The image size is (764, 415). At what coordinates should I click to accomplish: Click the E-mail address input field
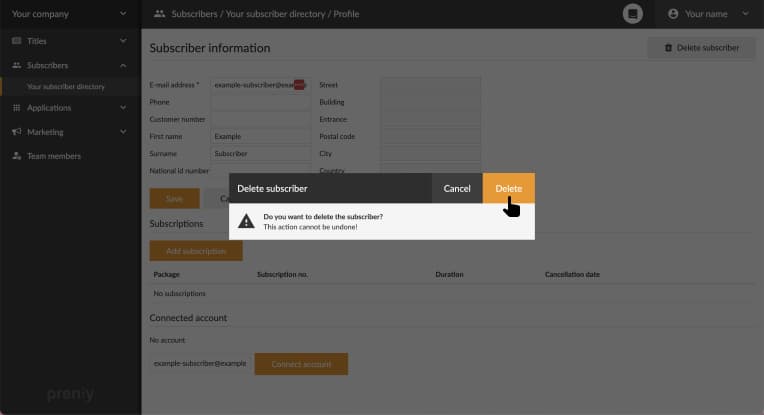coord(261,85)
